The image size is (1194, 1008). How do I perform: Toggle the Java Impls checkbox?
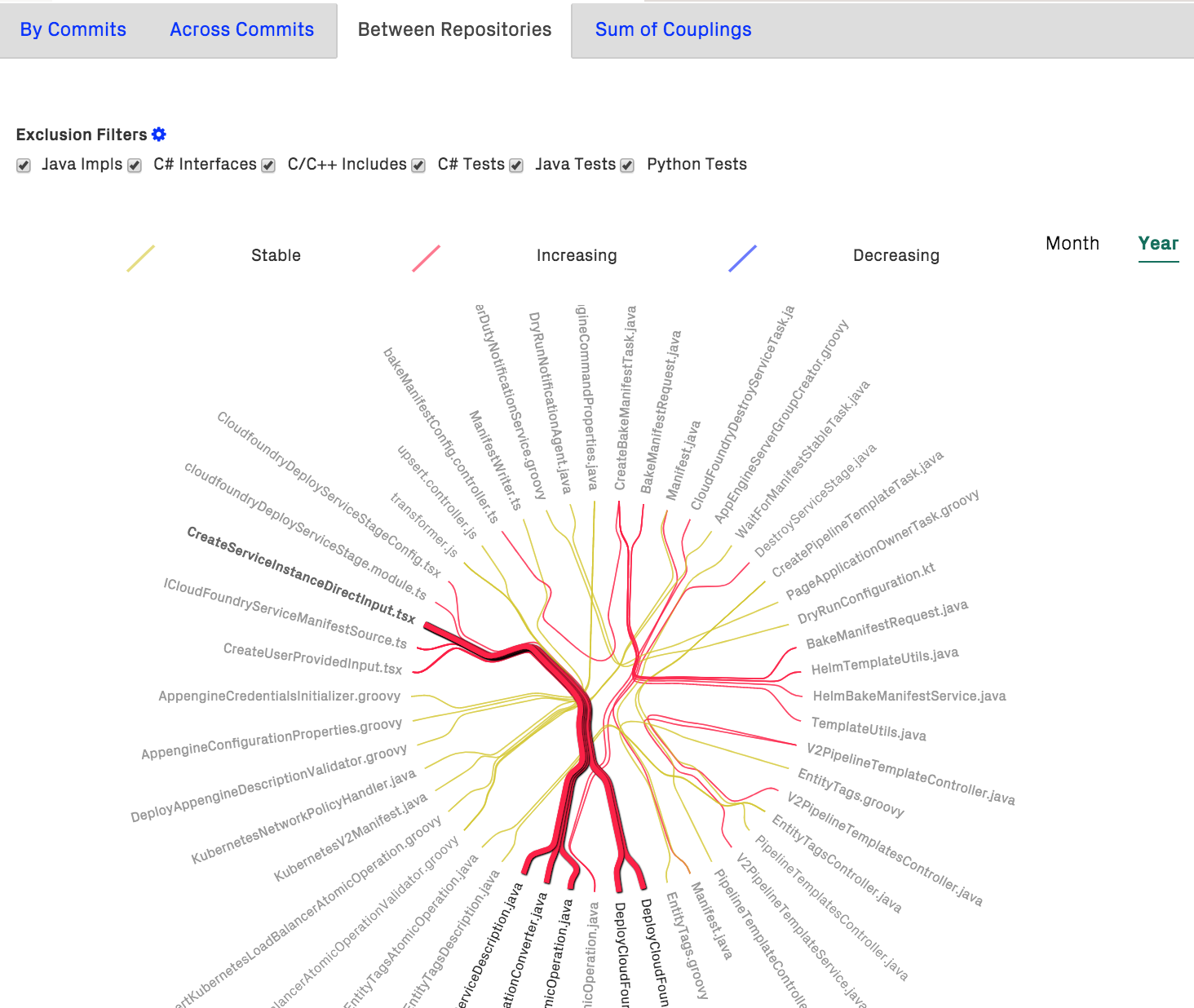click(24, 166)
